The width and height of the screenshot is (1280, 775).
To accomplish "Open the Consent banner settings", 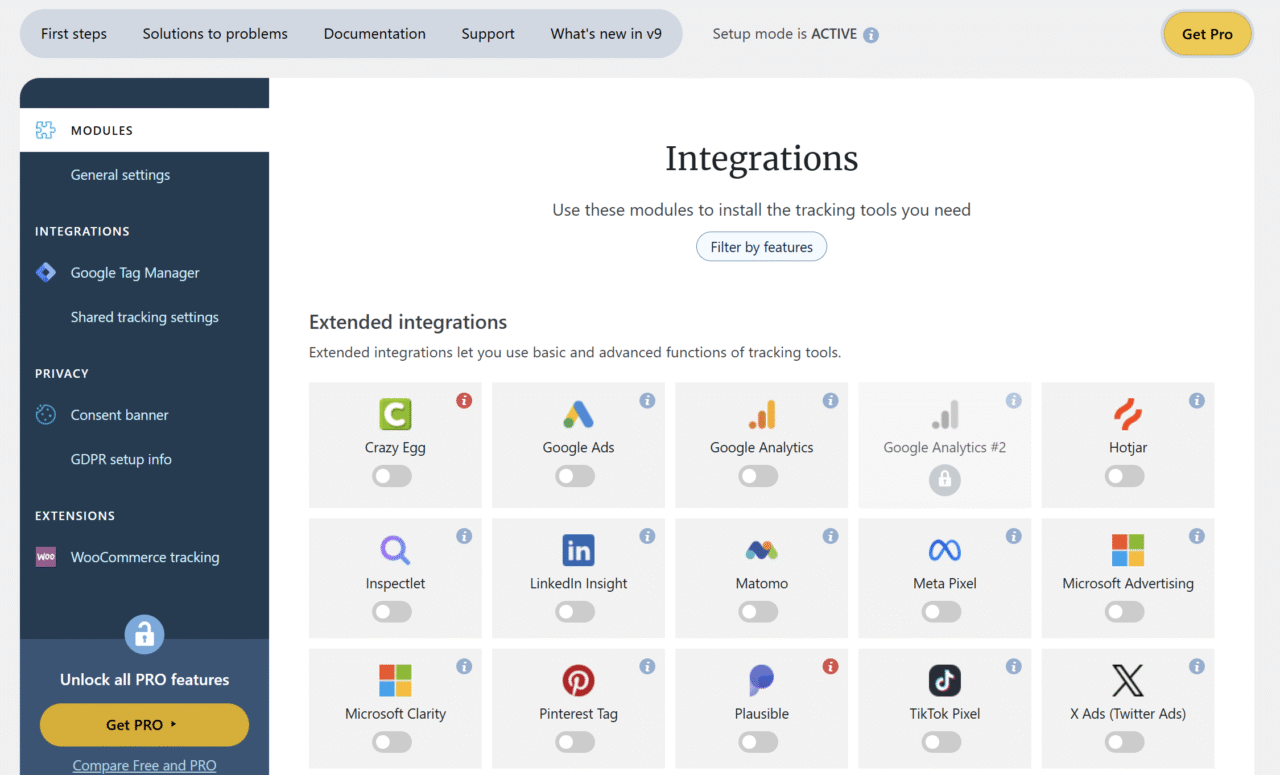I will [119, 415].
